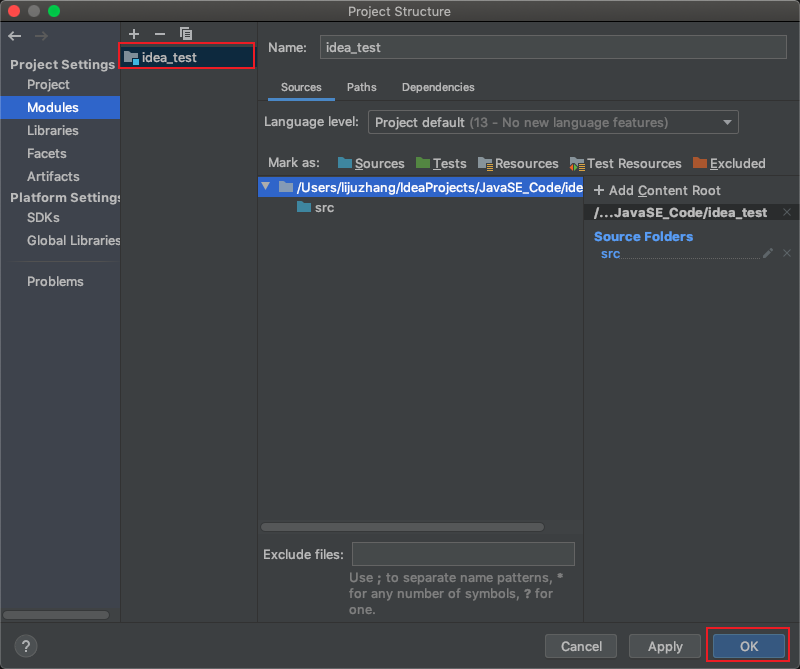
Task: Click the Apply button
Action: pyautogui.click(x=665, y=646)
